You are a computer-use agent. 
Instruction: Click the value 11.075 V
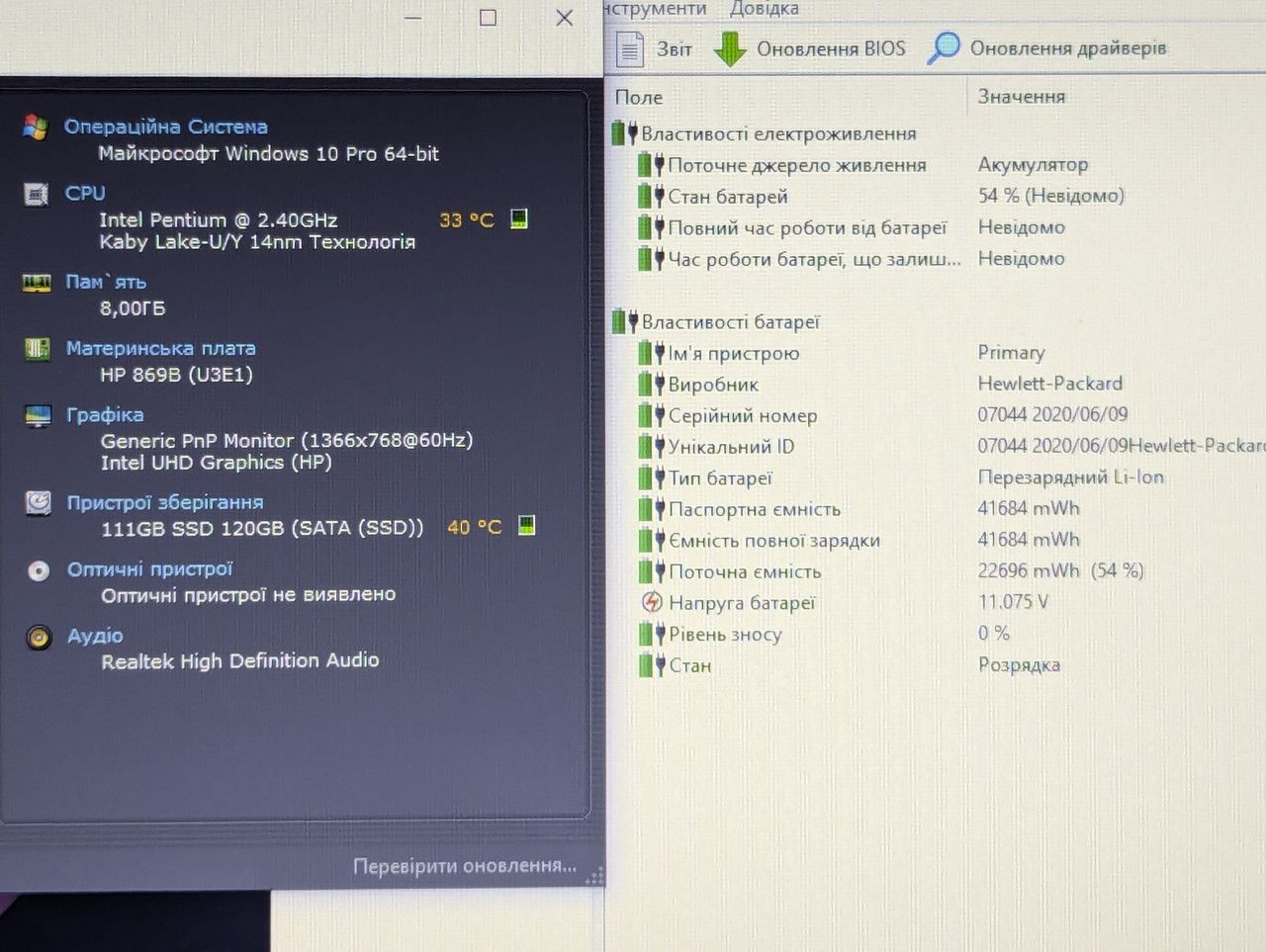tap(1013, 601)
